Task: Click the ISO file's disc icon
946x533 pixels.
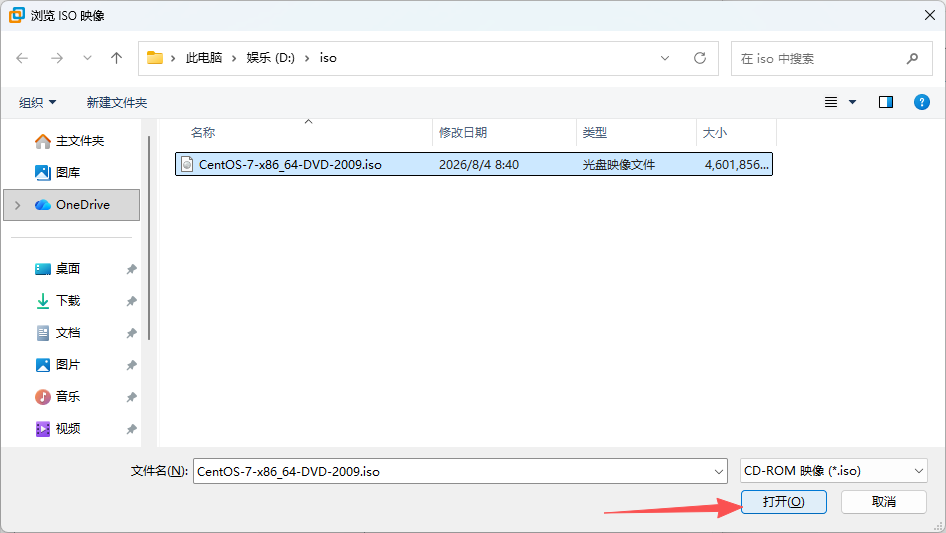Action: click(187, 164)
